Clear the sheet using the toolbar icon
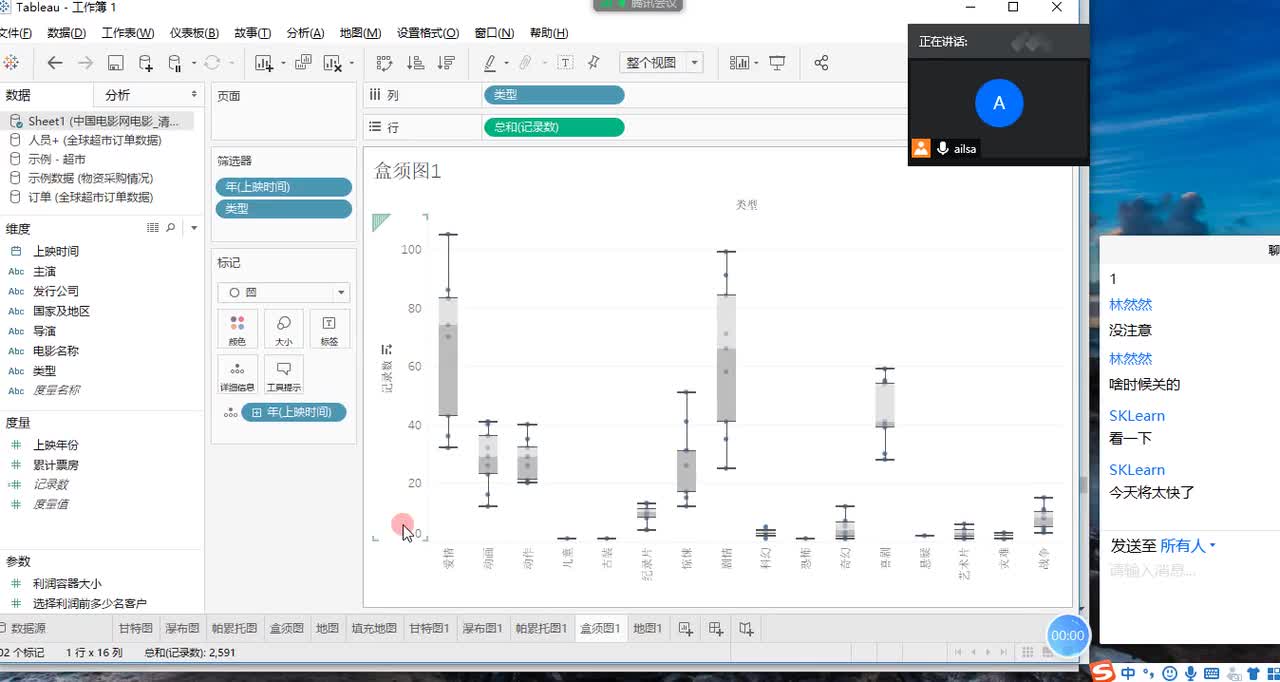This screenshot has width=1280, height=682. [x=332, y=63]
